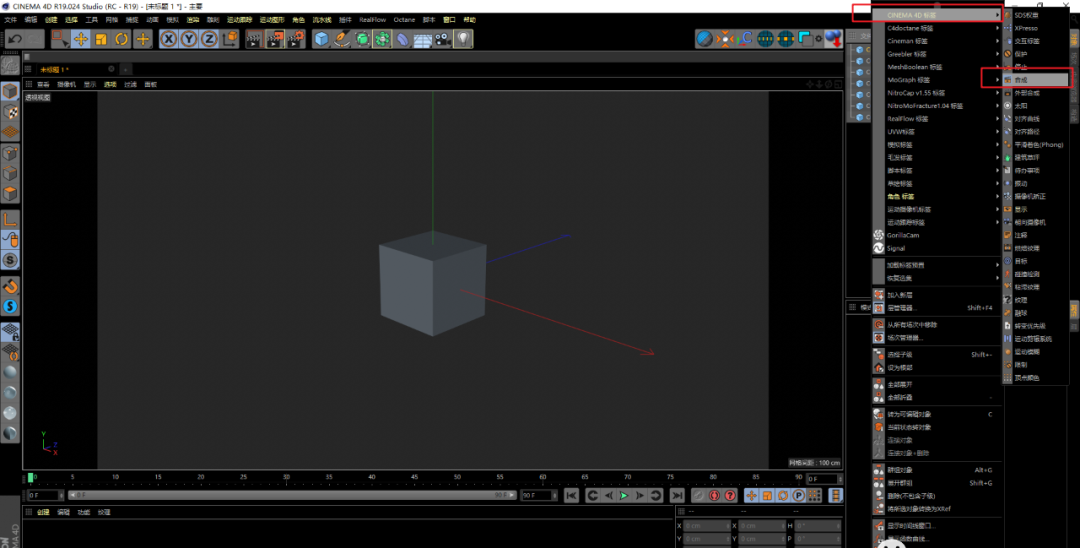Expand the C4doctane 标签 submenu
The width and height of the screenshot is (1080, 548).
936,28
